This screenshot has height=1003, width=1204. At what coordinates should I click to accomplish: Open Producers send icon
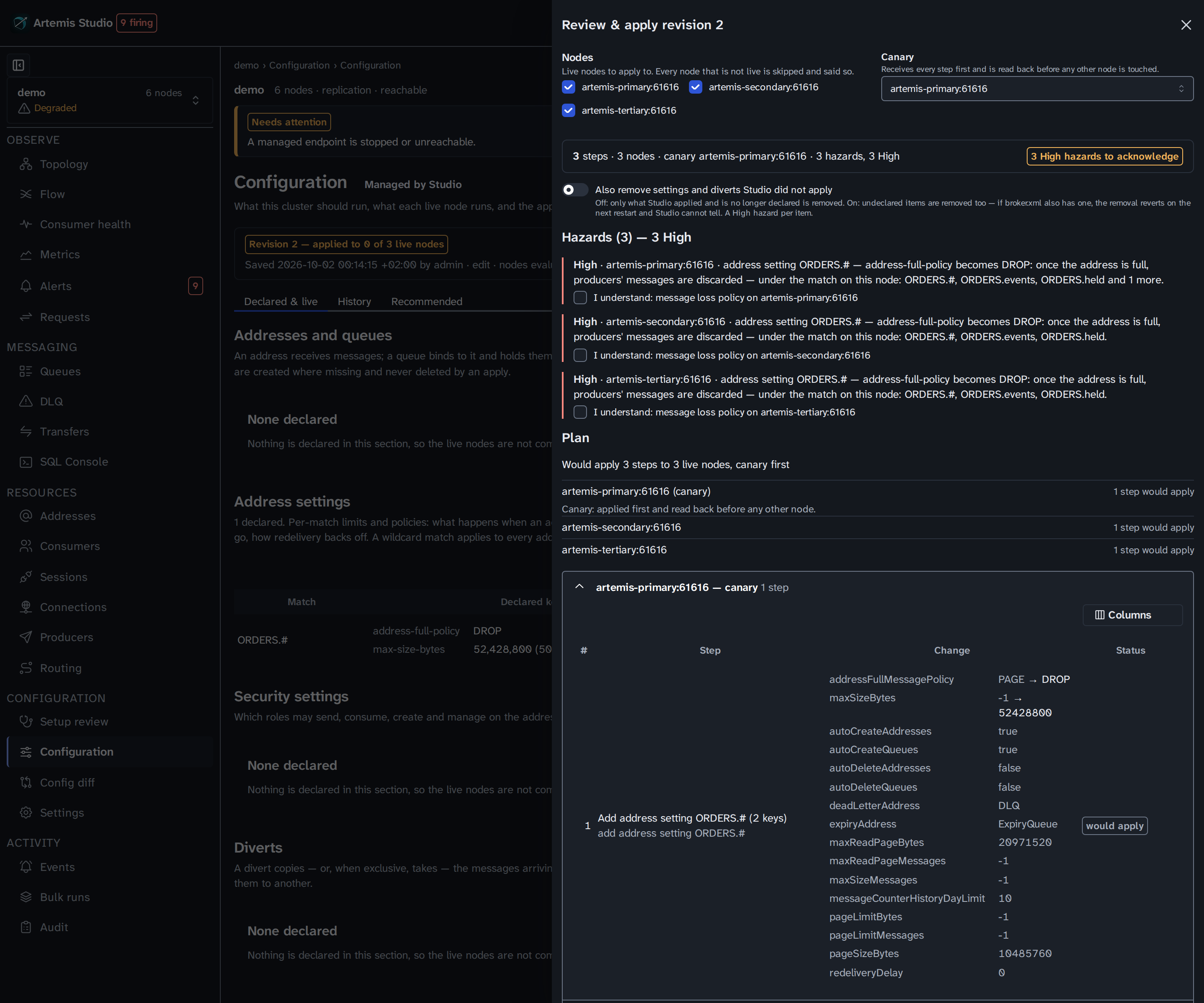(x=26, y=637)
